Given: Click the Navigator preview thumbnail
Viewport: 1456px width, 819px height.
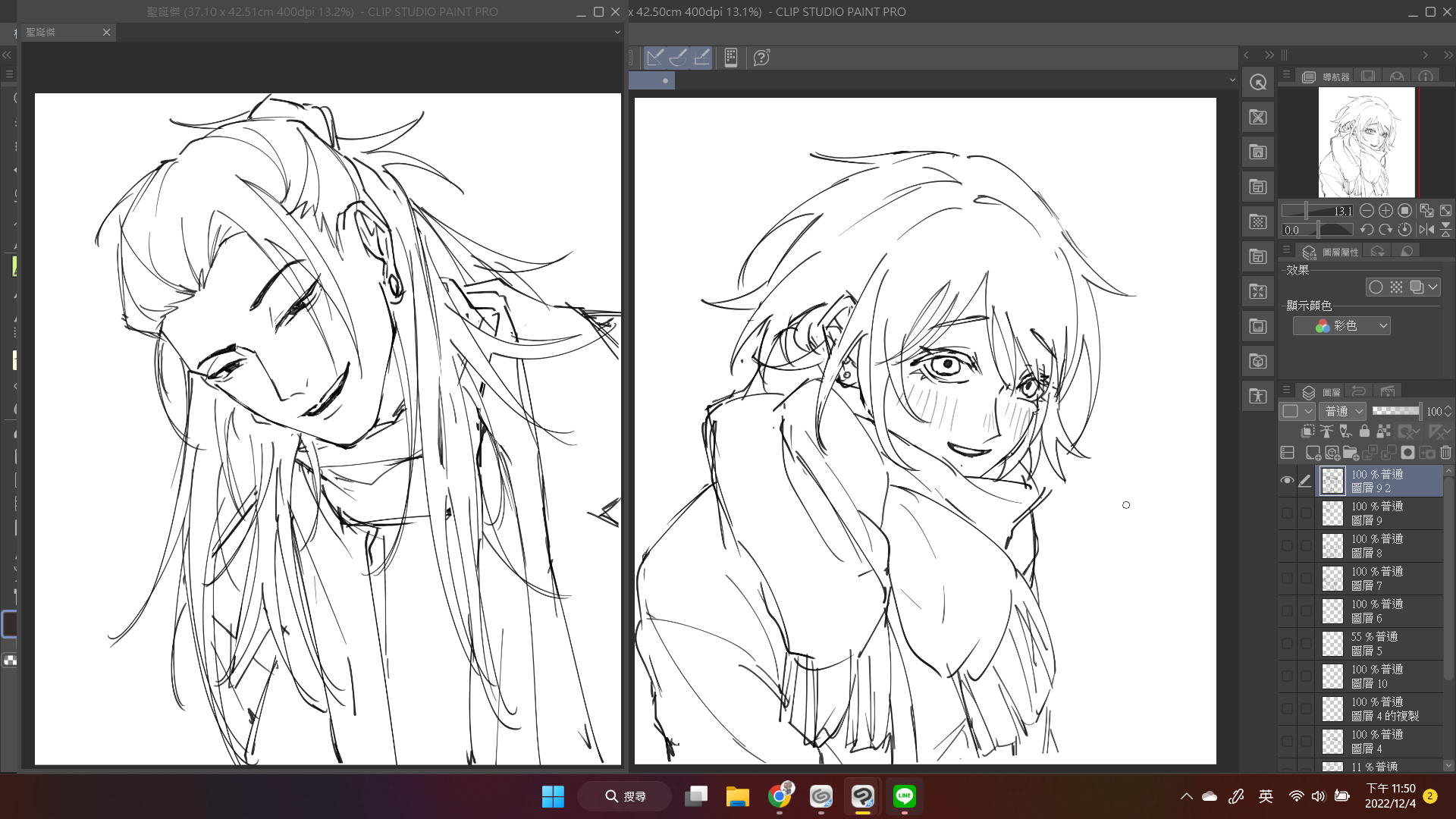Looking at the screenshot, I should coord(1367,143).
